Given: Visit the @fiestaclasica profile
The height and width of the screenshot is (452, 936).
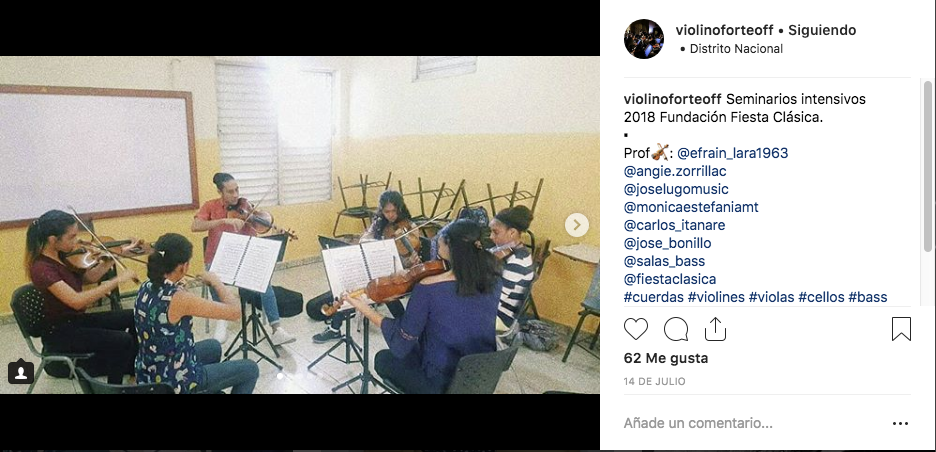Looking at the screenshot, I should (x=670, y=279).
